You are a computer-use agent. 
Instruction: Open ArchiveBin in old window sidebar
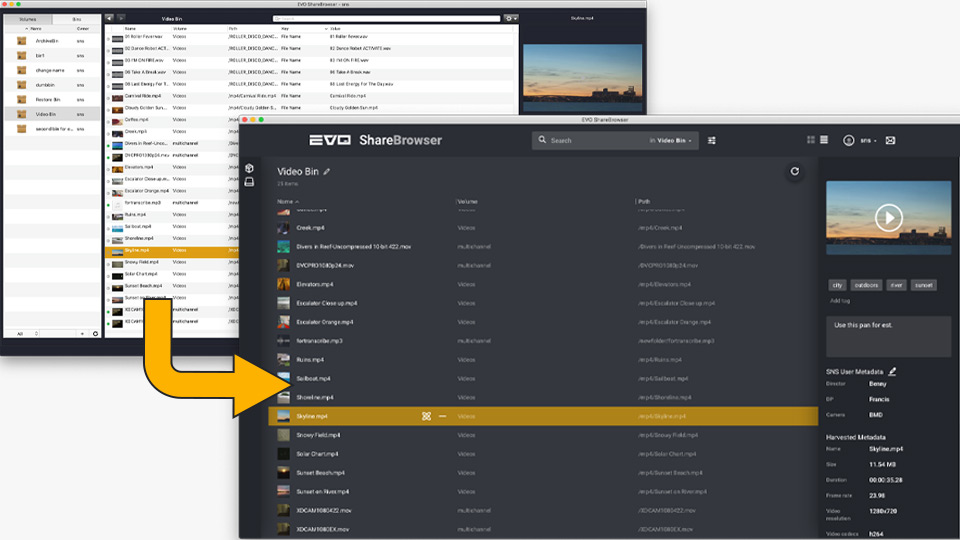[52, 41]
